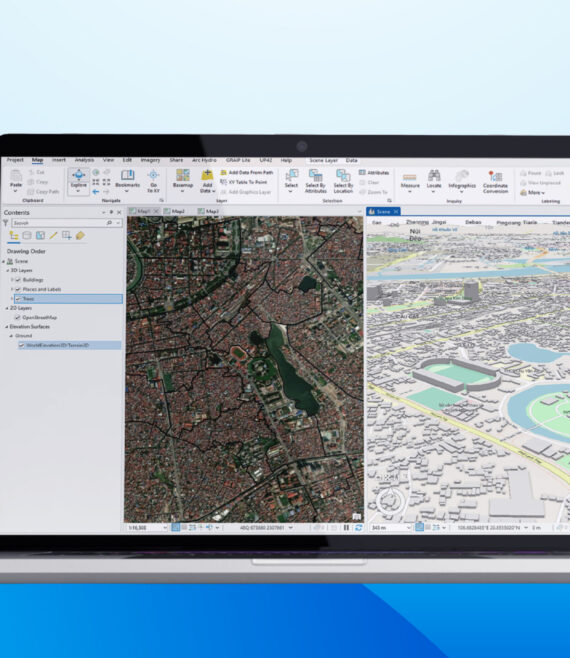Choose the Select features tool

(291, 180)
